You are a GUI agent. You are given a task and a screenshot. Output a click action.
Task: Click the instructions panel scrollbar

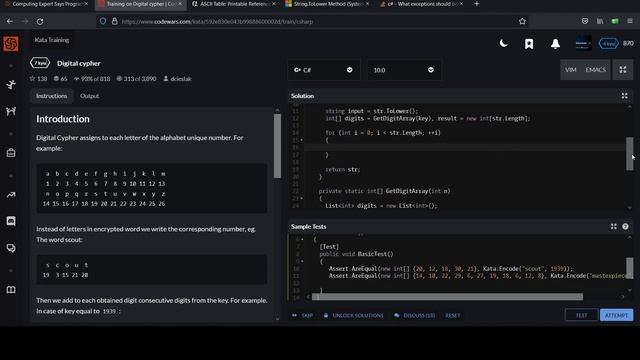[x=277, y=146]
